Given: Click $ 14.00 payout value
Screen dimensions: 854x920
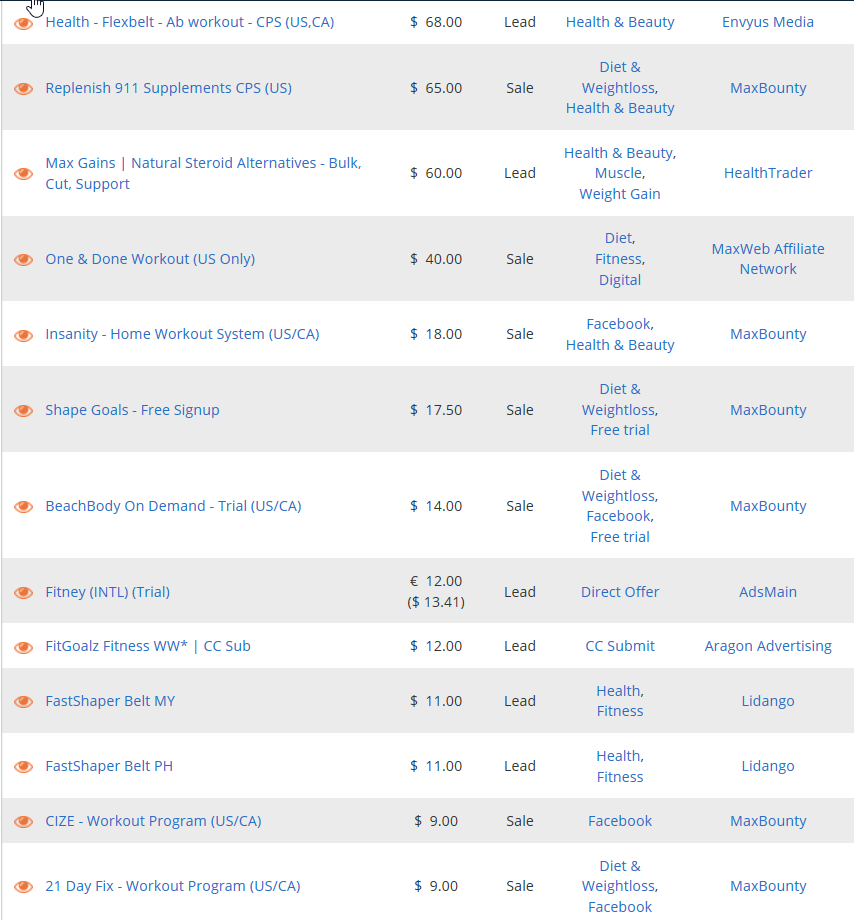Looking at the screenshot, I should tap(436, 506).
